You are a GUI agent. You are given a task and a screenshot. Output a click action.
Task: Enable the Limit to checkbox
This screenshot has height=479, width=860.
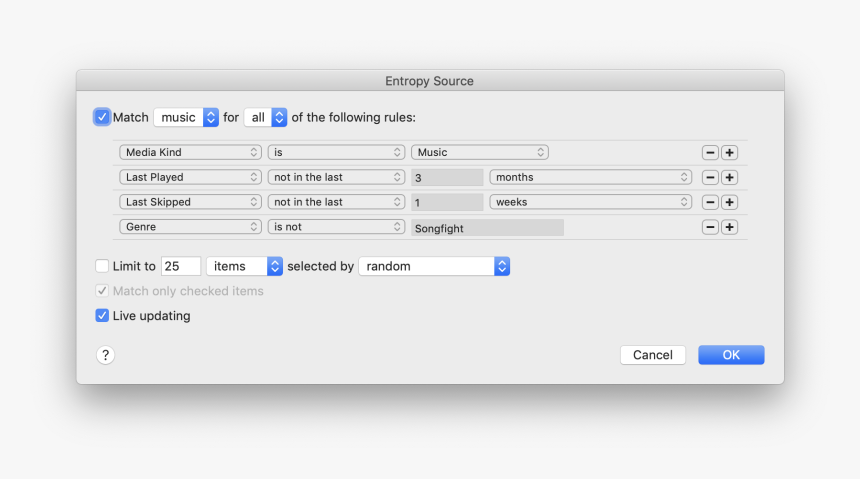(x=102, y=266)
